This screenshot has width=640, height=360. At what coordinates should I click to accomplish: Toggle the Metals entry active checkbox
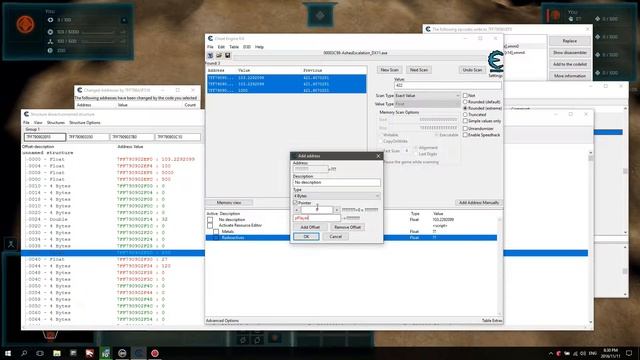click(216, 231)
